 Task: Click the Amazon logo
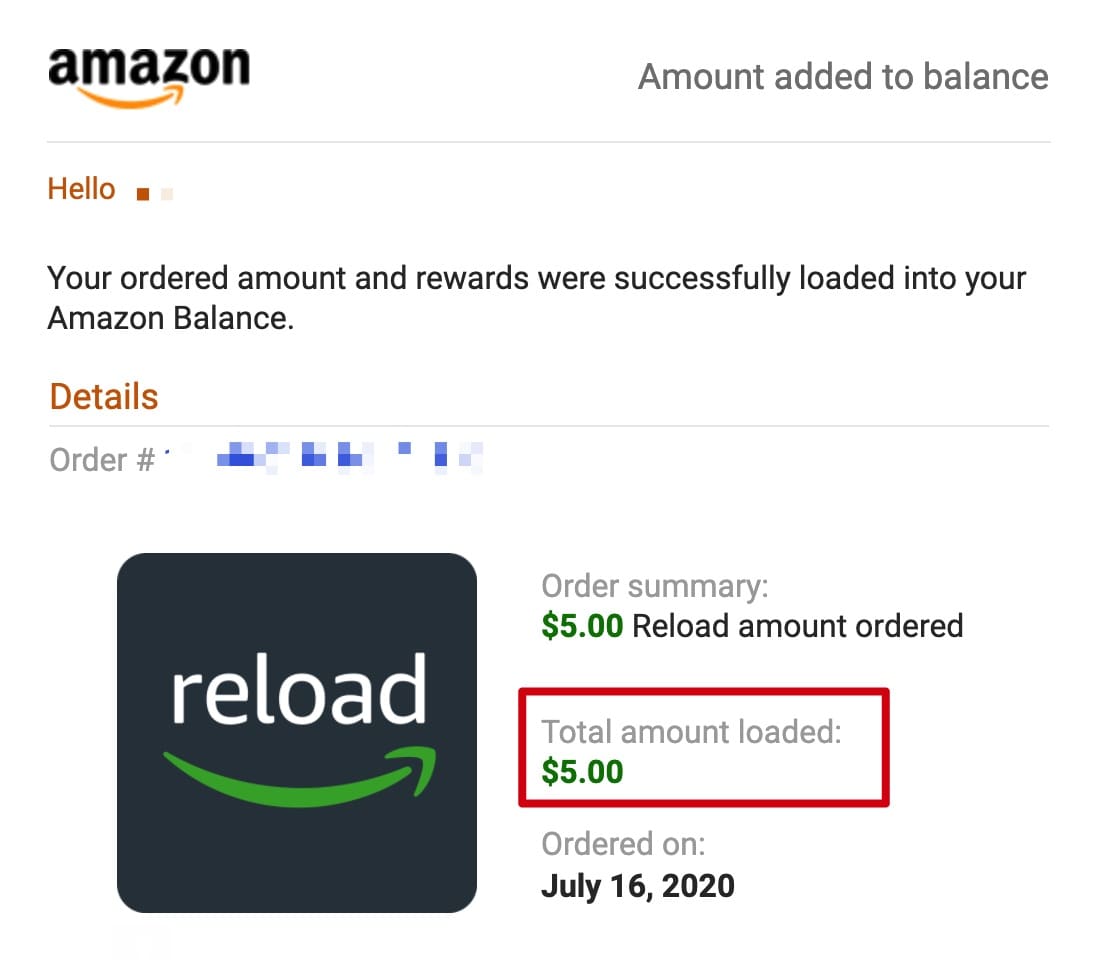pos(148,68)
